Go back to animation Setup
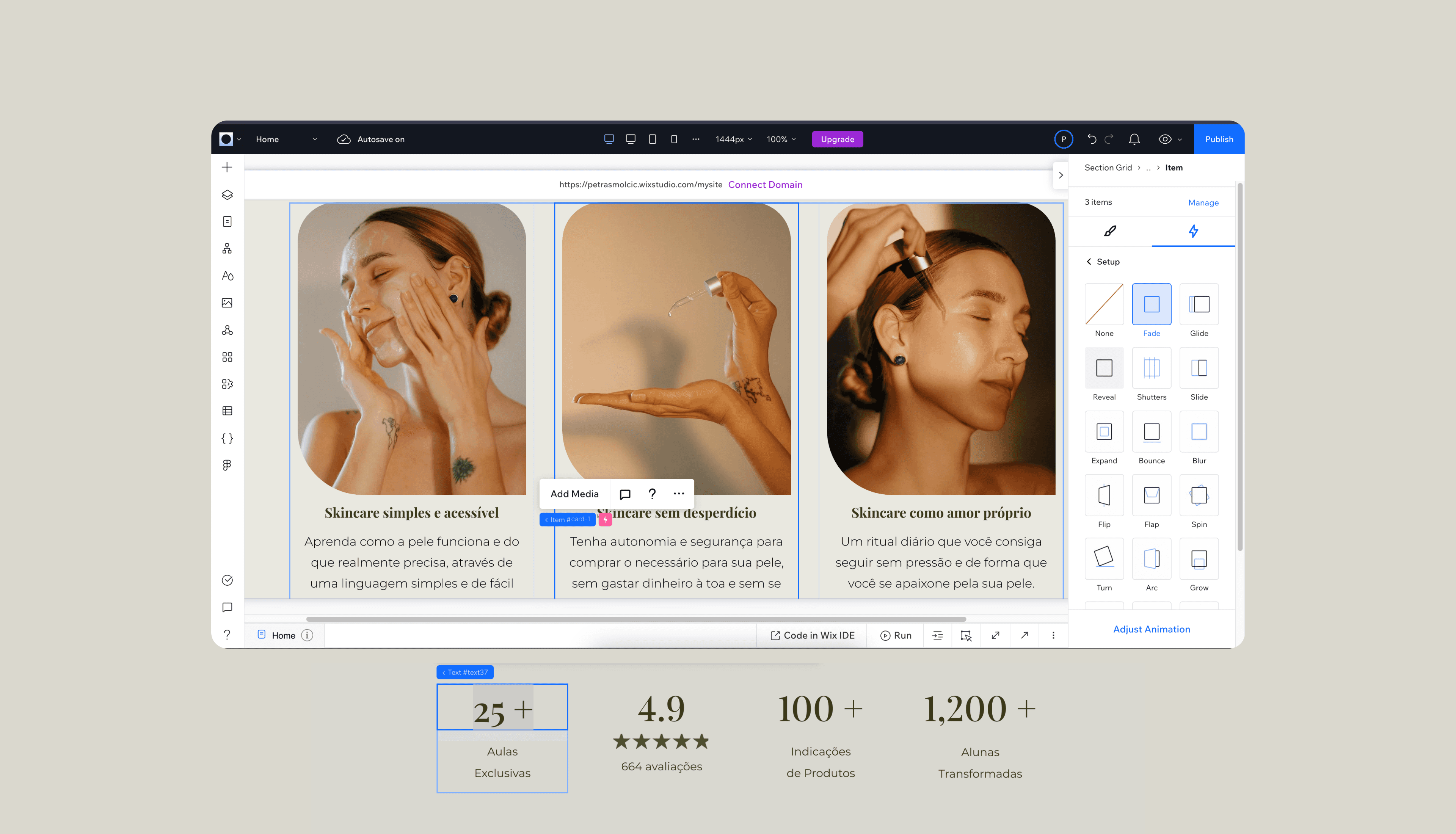The height and width of the screenshot is (834, 1456). coord(1103,262)
